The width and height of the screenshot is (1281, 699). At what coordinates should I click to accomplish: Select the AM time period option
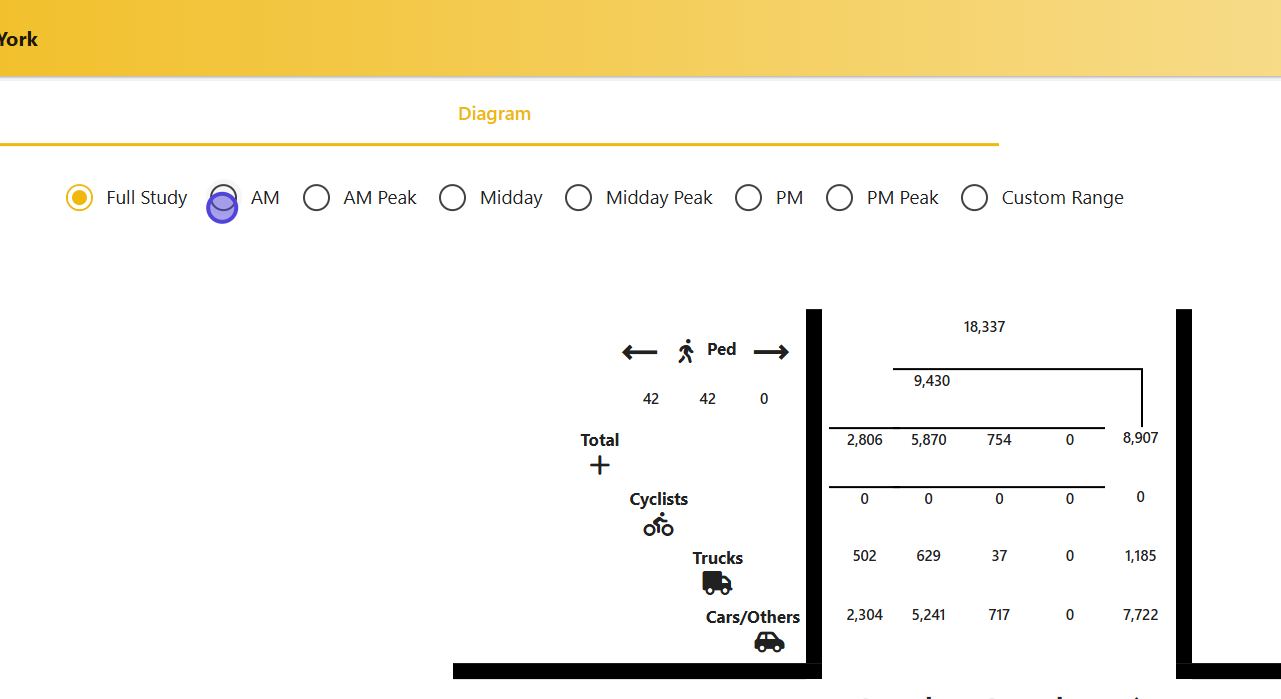tap(224, 198)
